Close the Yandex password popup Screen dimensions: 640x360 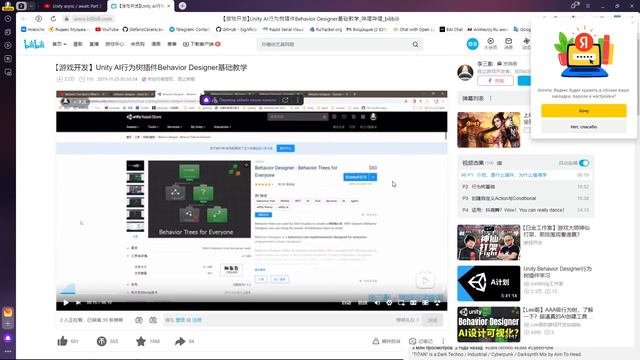(x=633, y=22)
